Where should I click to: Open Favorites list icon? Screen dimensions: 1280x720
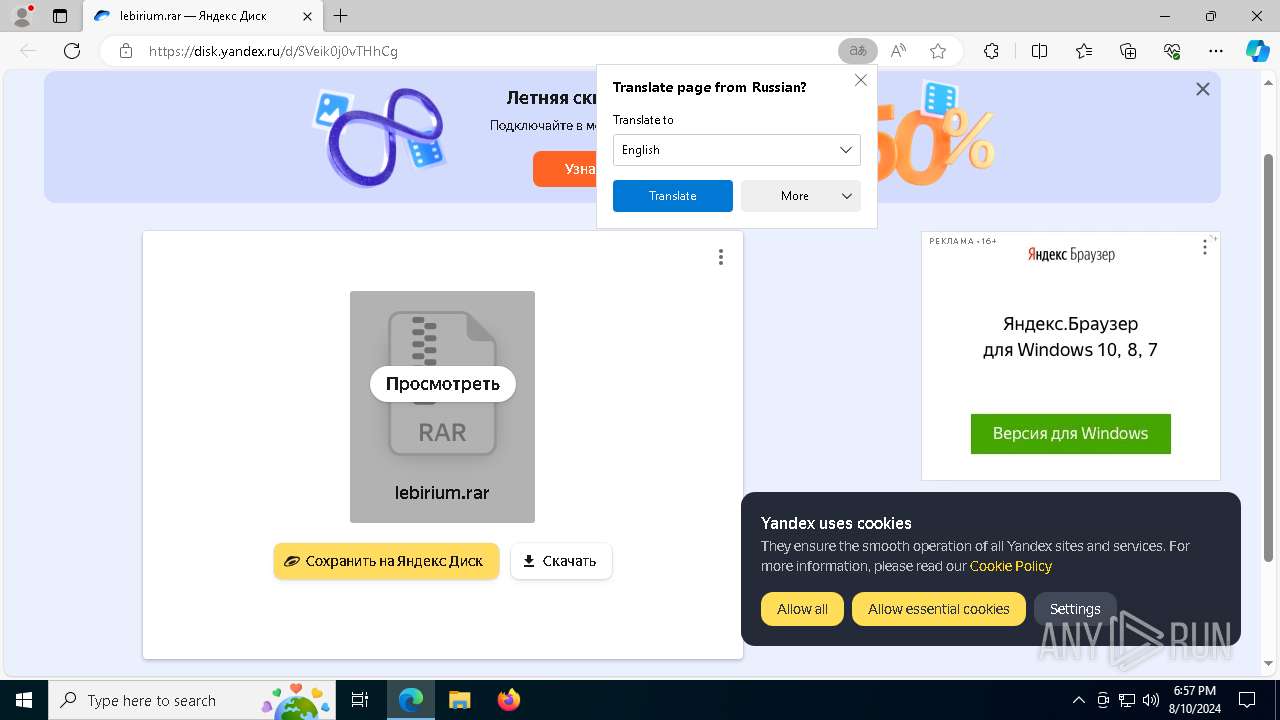click(x=1084, y=51)
